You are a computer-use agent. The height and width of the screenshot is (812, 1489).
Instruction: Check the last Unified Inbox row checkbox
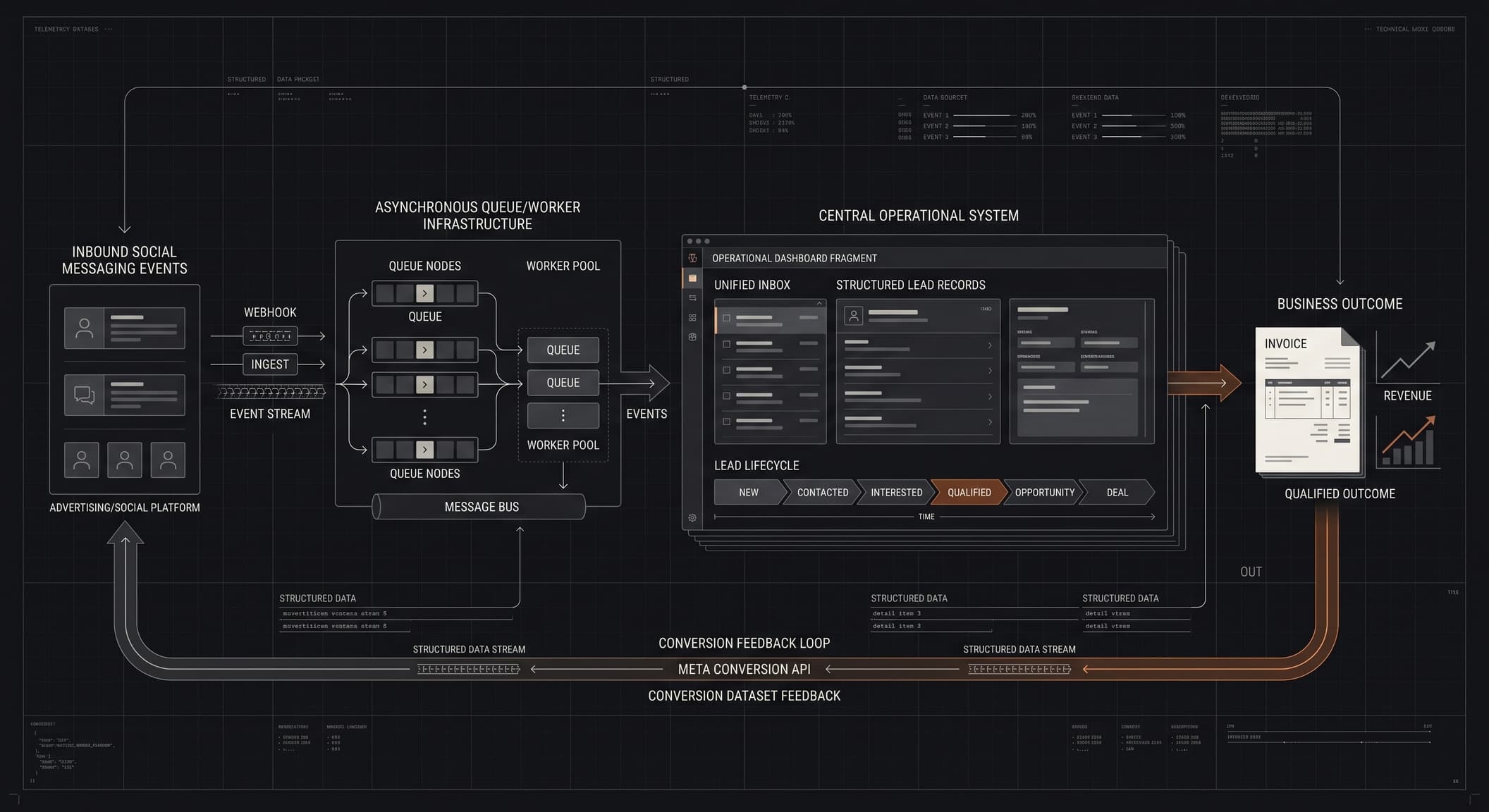(726, 422)
